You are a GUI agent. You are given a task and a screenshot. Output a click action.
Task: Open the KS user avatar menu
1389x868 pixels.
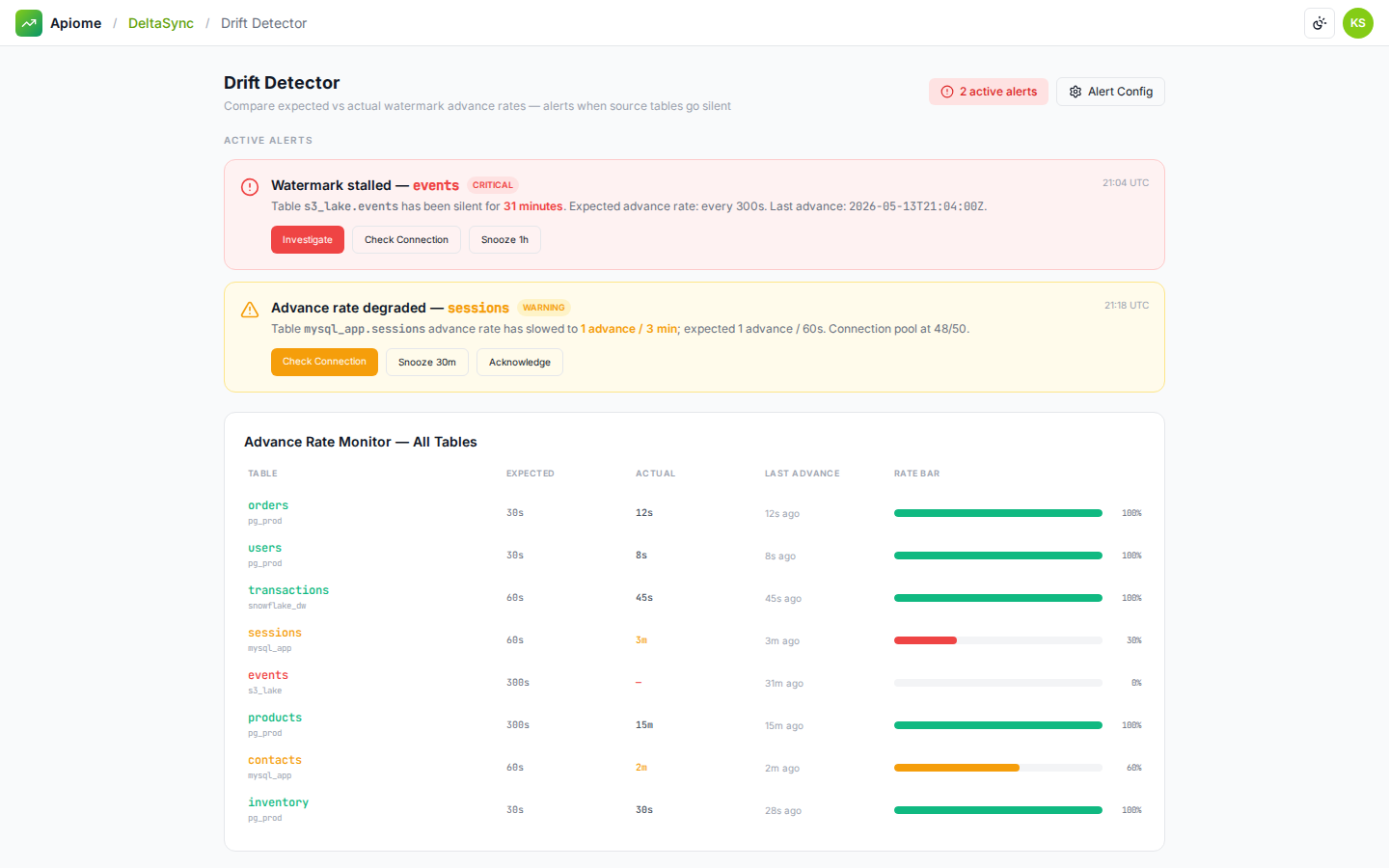click(x=1358, y=23)
